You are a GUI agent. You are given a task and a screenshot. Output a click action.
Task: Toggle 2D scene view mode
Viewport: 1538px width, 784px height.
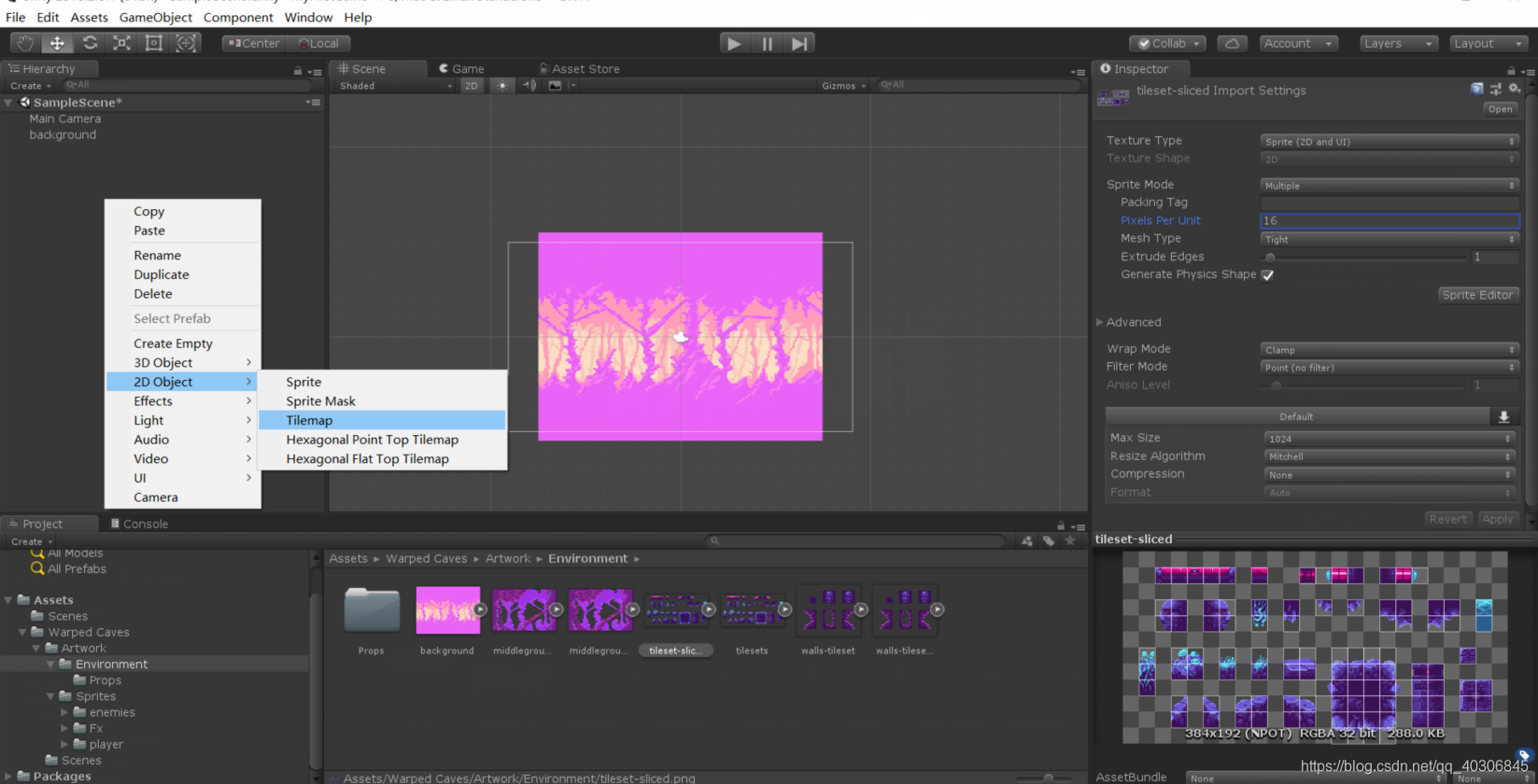(x=472, y=85)
